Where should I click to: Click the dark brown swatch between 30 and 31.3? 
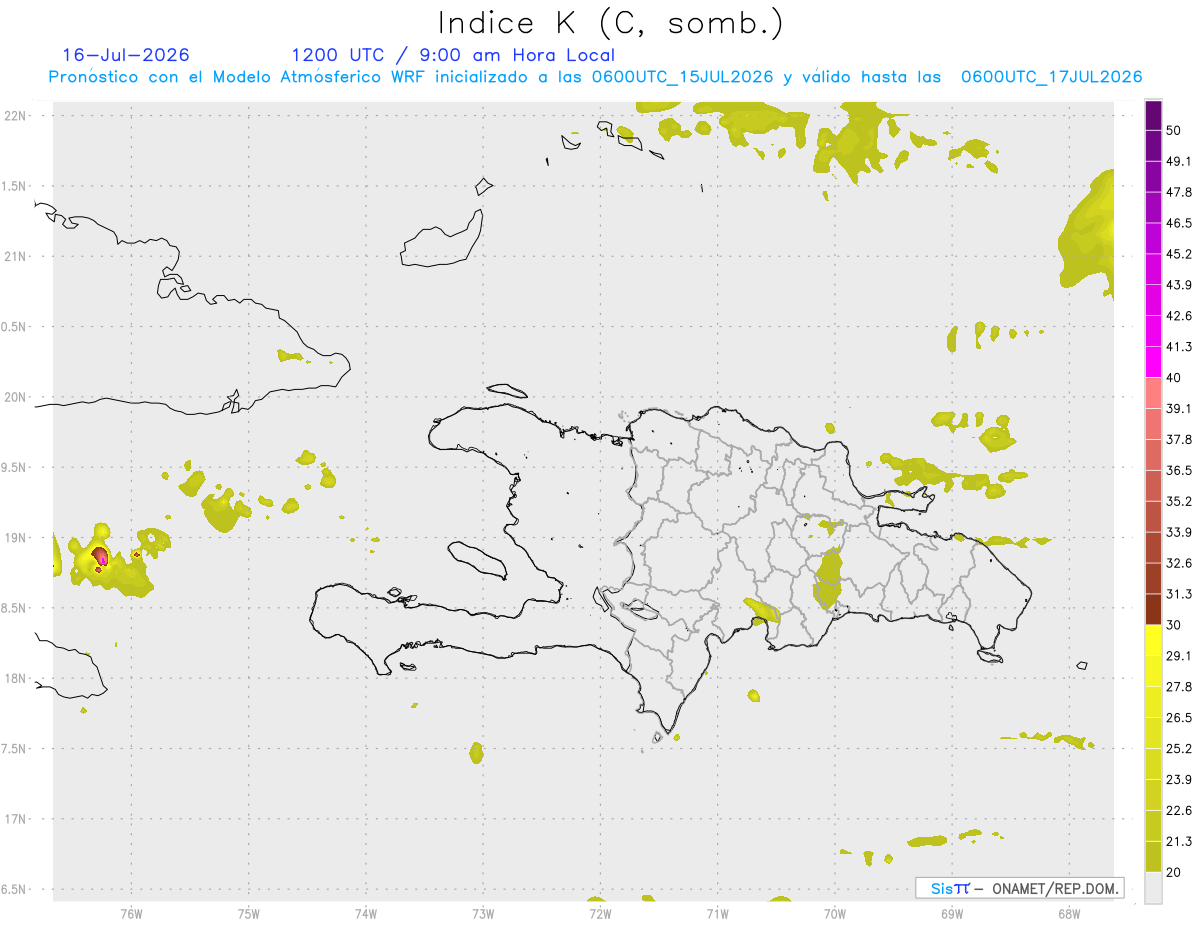point(1153,609)
